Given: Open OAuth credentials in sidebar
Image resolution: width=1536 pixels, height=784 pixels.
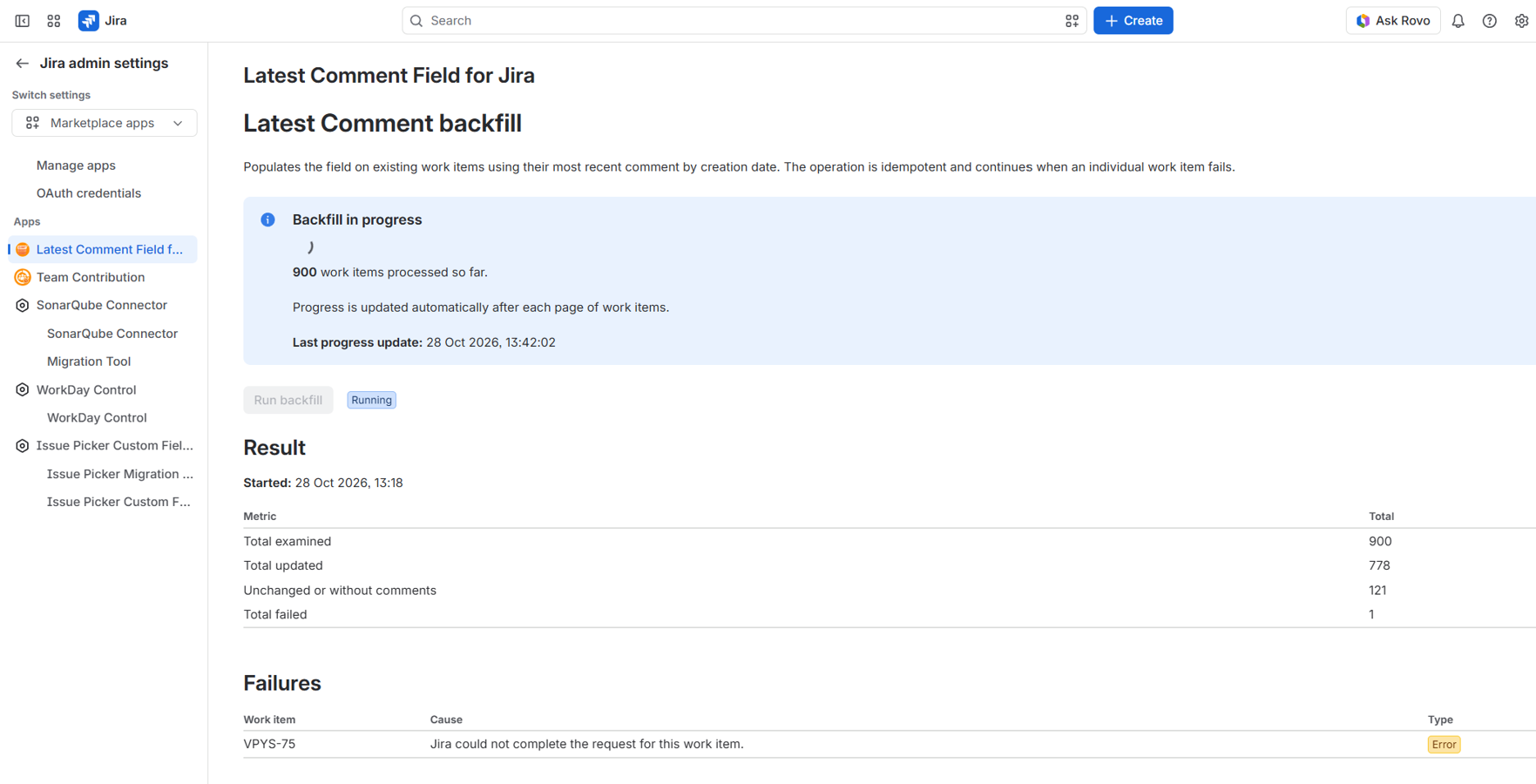Looking at the screenshot, I should pos(89,193).
